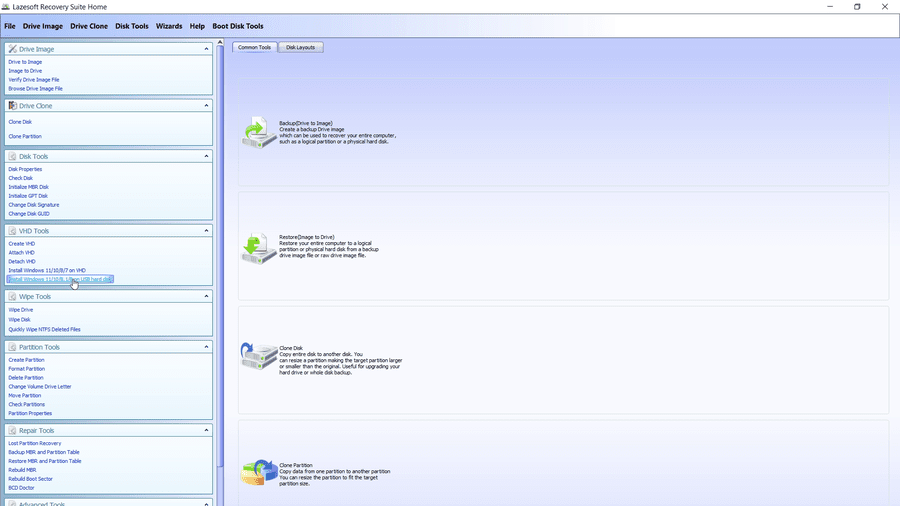Select Install Windows on VHD

coord(47,270)
